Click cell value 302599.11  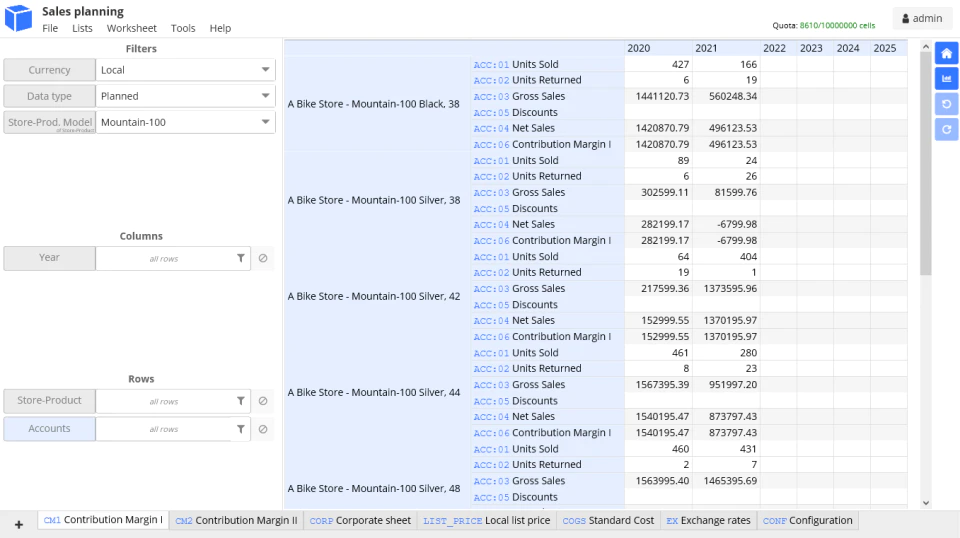658,192
